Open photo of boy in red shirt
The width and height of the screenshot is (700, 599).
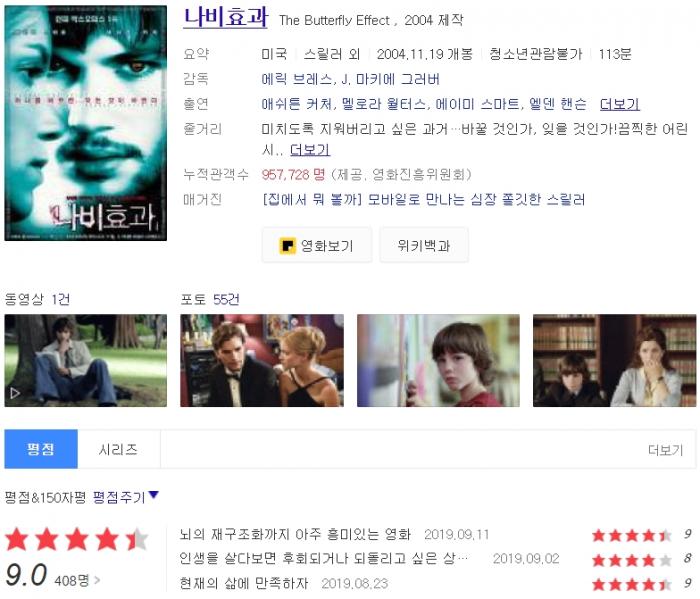(x=438, y=360)
